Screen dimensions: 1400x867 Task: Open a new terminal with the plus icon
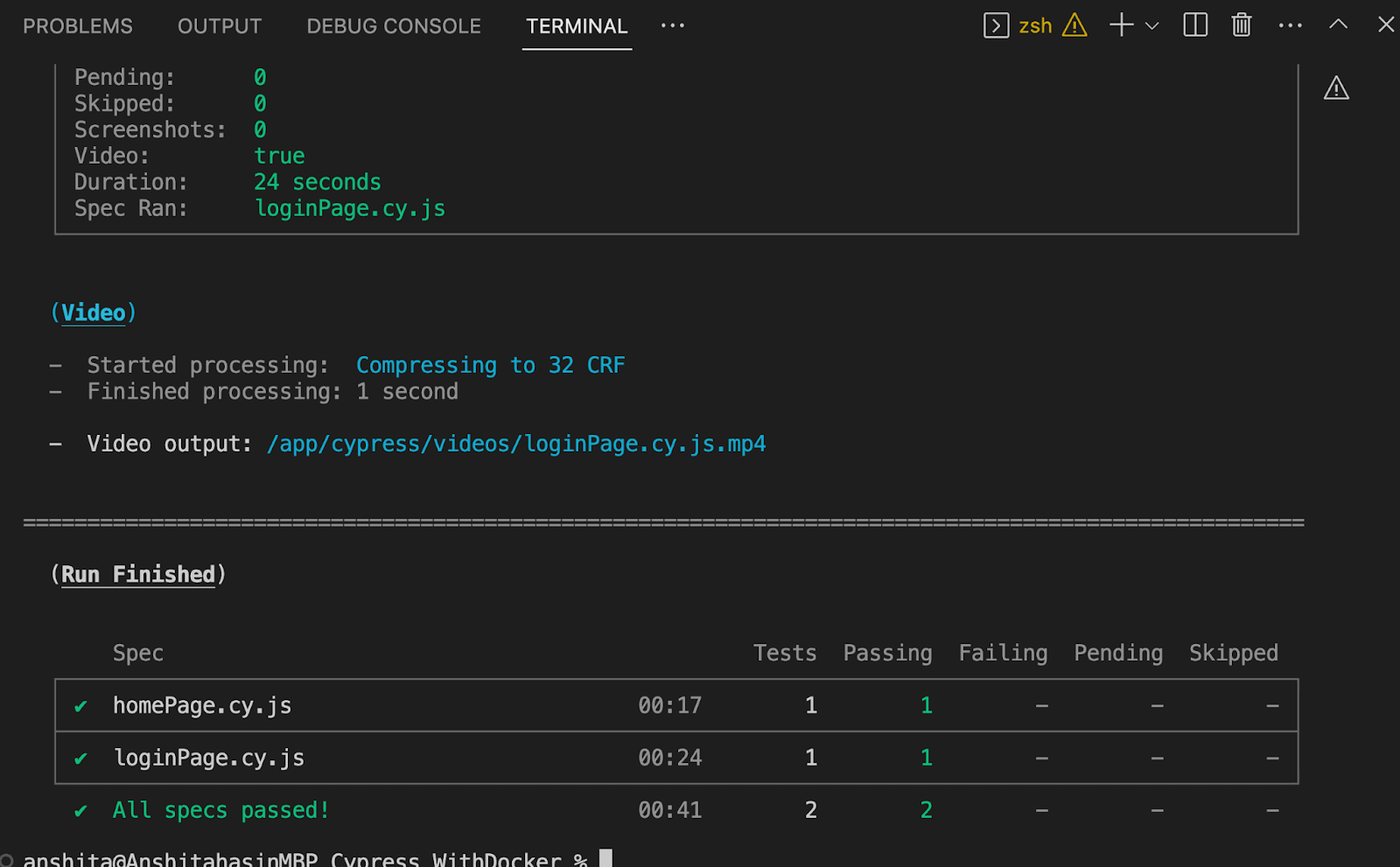[1121, 25]
